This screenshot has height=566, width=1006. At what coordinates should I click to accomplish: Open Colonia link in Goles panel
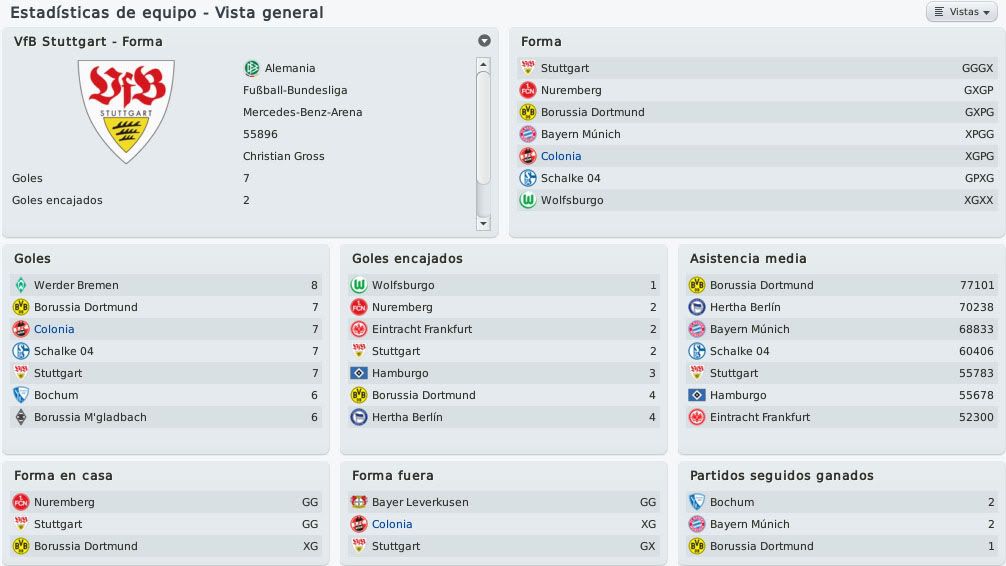point(54,329)
